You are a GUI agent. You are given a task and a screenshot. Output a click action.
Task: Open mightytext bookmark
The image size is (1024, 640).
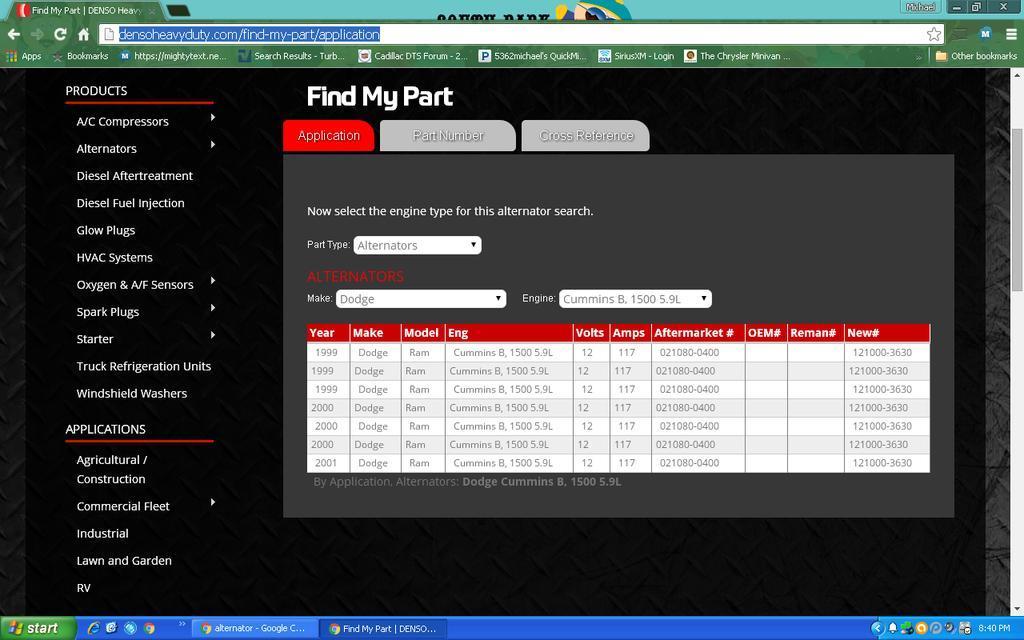coord(174,56)
